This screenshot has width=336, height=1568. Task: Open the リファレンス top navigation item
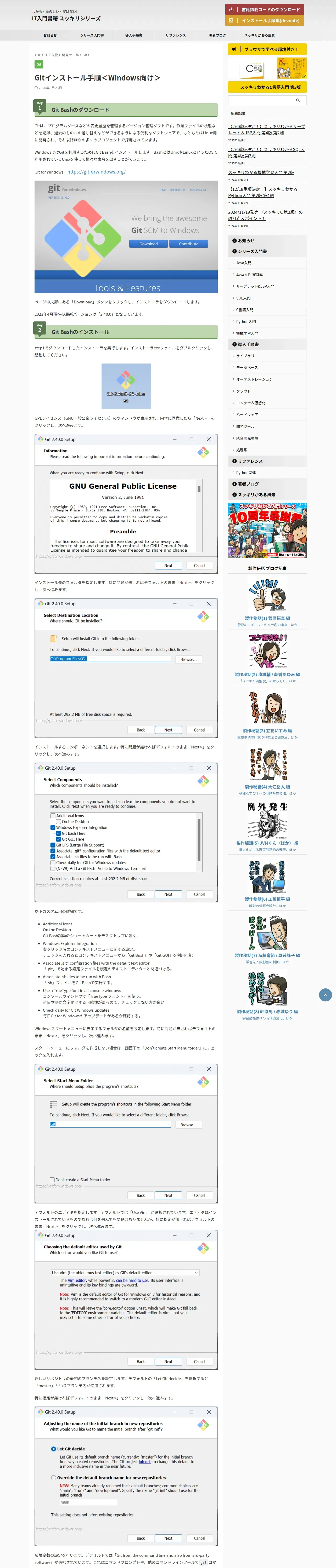(176, 35)
